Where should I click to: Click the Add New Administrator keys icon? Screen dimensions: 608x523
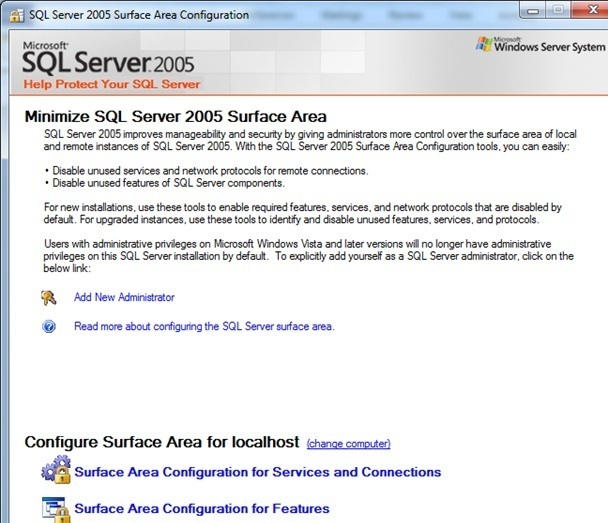click(x=48, y=298)
